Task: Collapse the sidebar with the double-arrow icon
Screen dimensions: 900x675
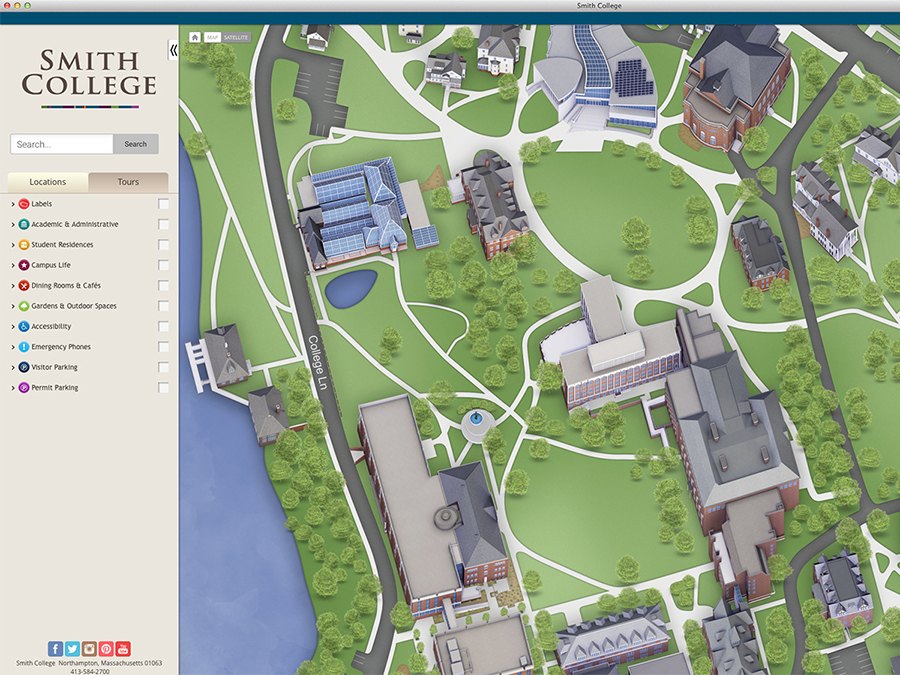Action: [173, 50]
